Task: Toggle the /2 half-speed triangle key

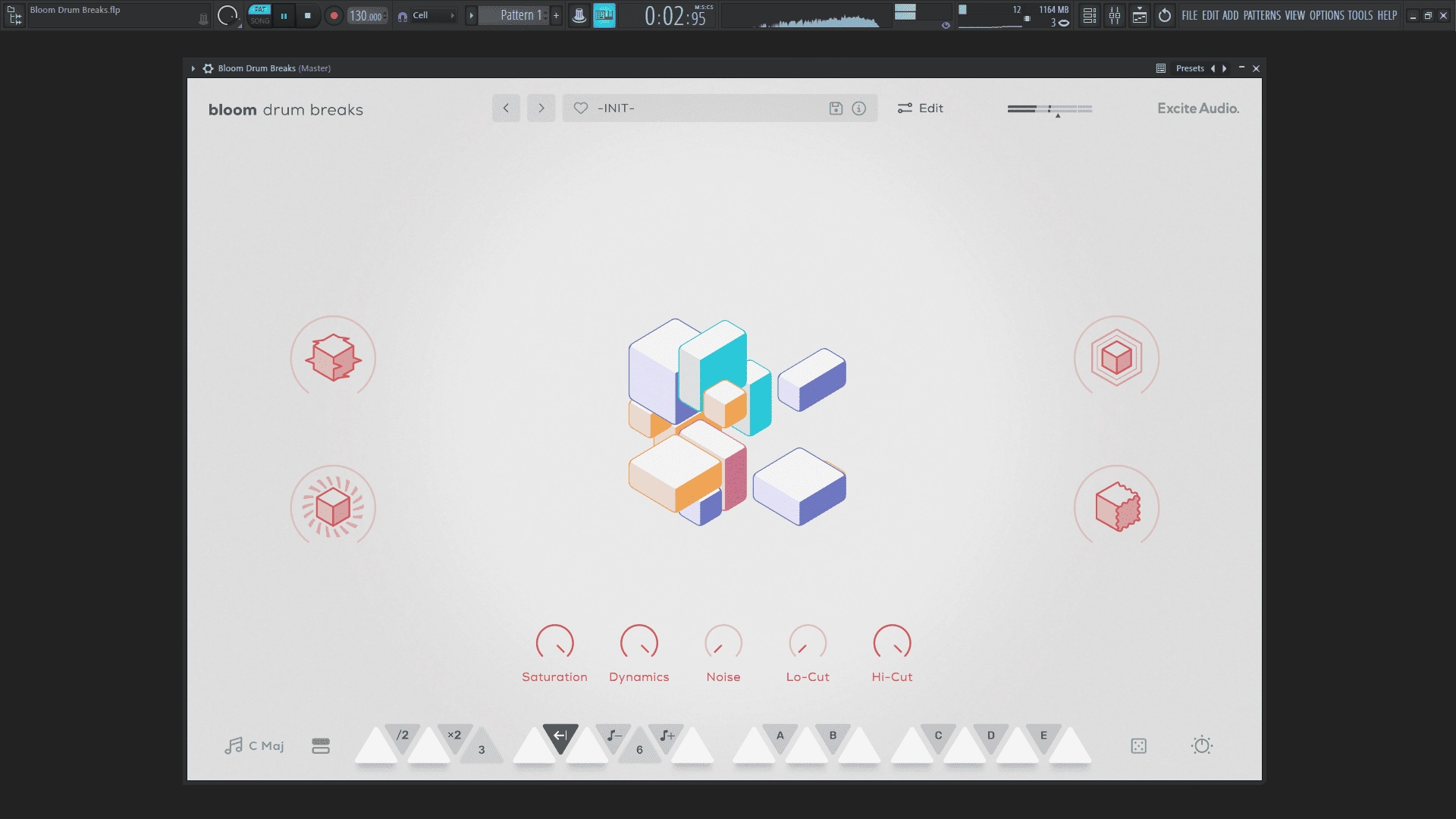Action: click(403, 737)
